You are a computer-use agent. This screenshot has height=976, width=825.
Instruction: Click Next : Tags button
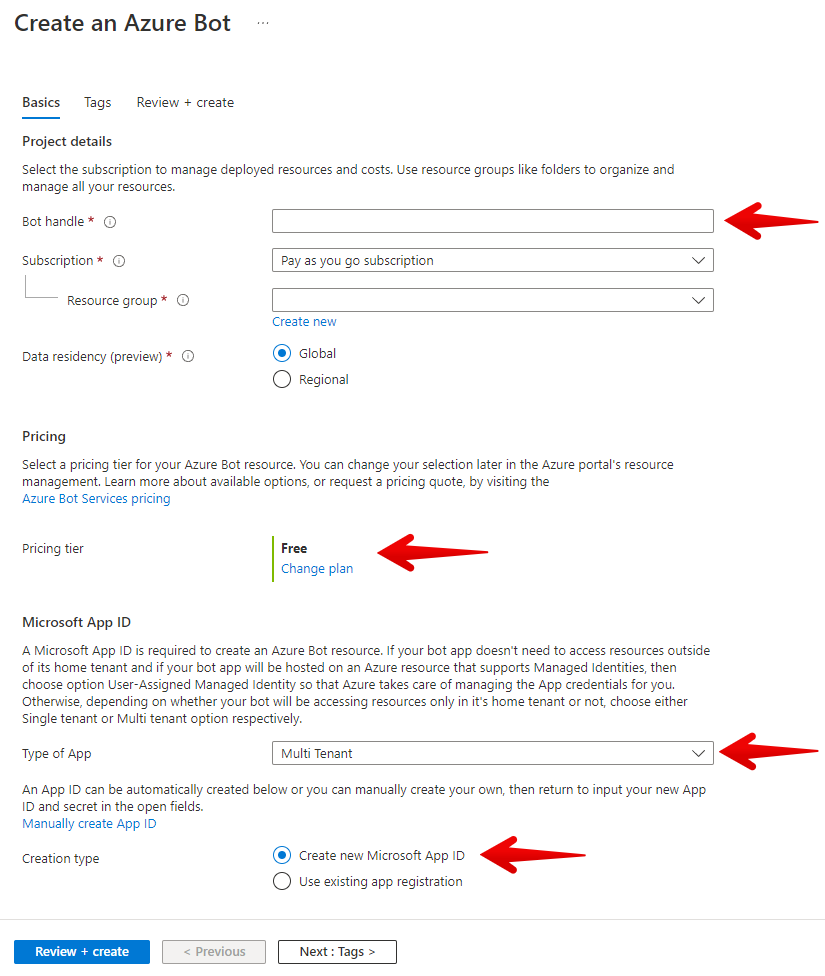pos(337,952)
